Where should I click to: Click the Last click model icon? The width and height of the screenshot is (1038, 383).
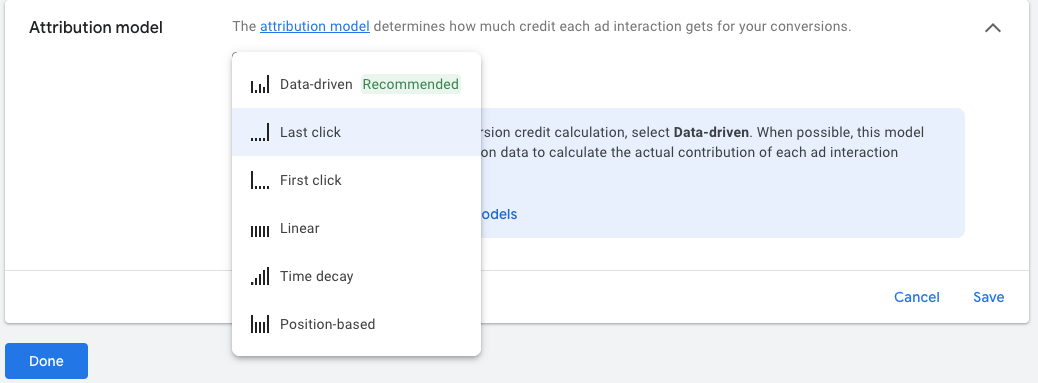(x=260, y=132)
